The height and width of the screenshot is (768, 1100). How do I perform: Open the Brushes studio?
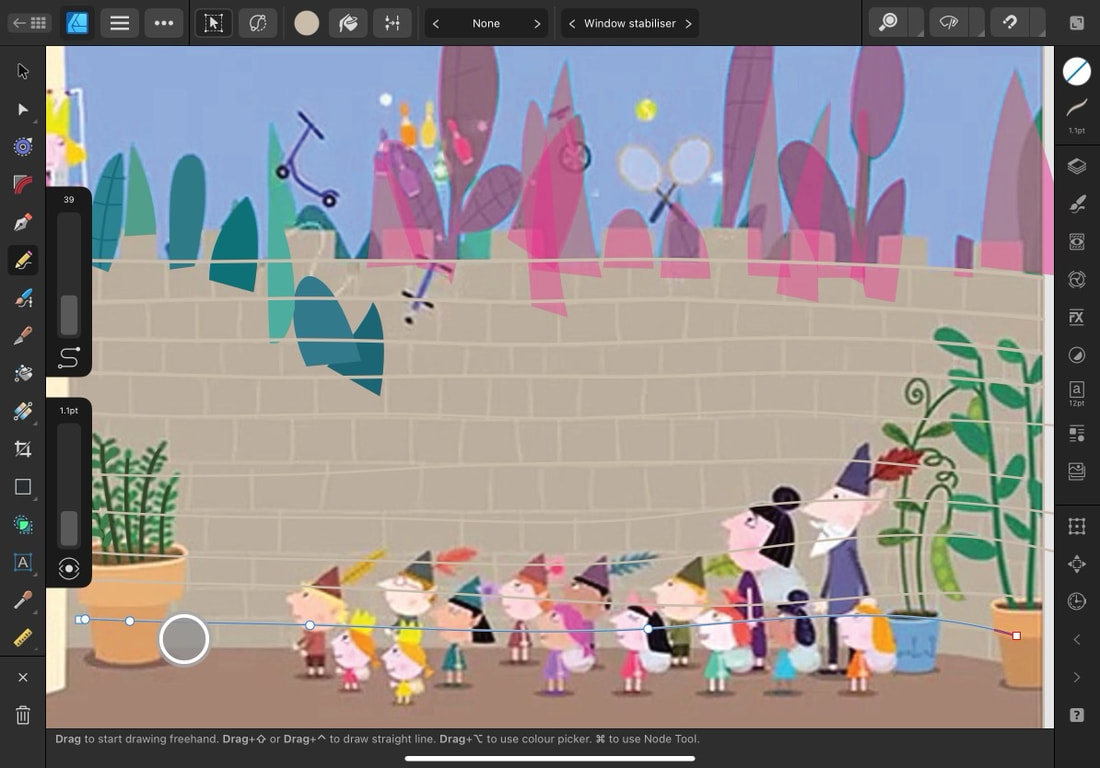coord(1077,204)
